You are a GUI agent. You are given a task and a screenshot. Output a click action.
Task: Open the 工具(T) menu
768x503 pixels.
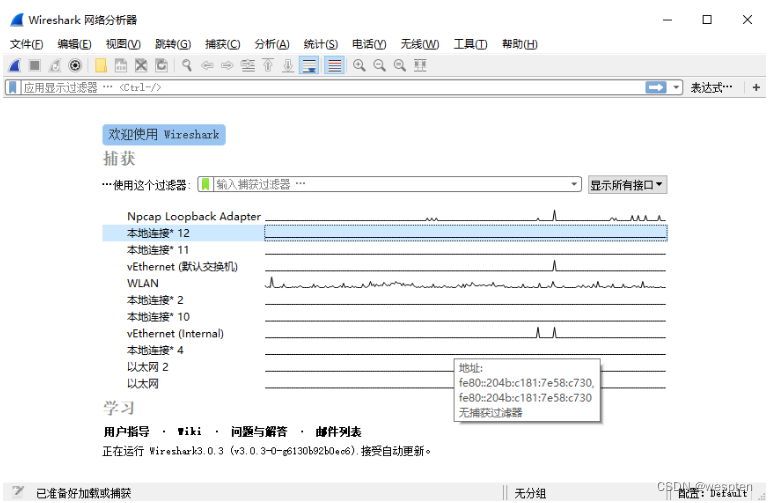point(470,45)
